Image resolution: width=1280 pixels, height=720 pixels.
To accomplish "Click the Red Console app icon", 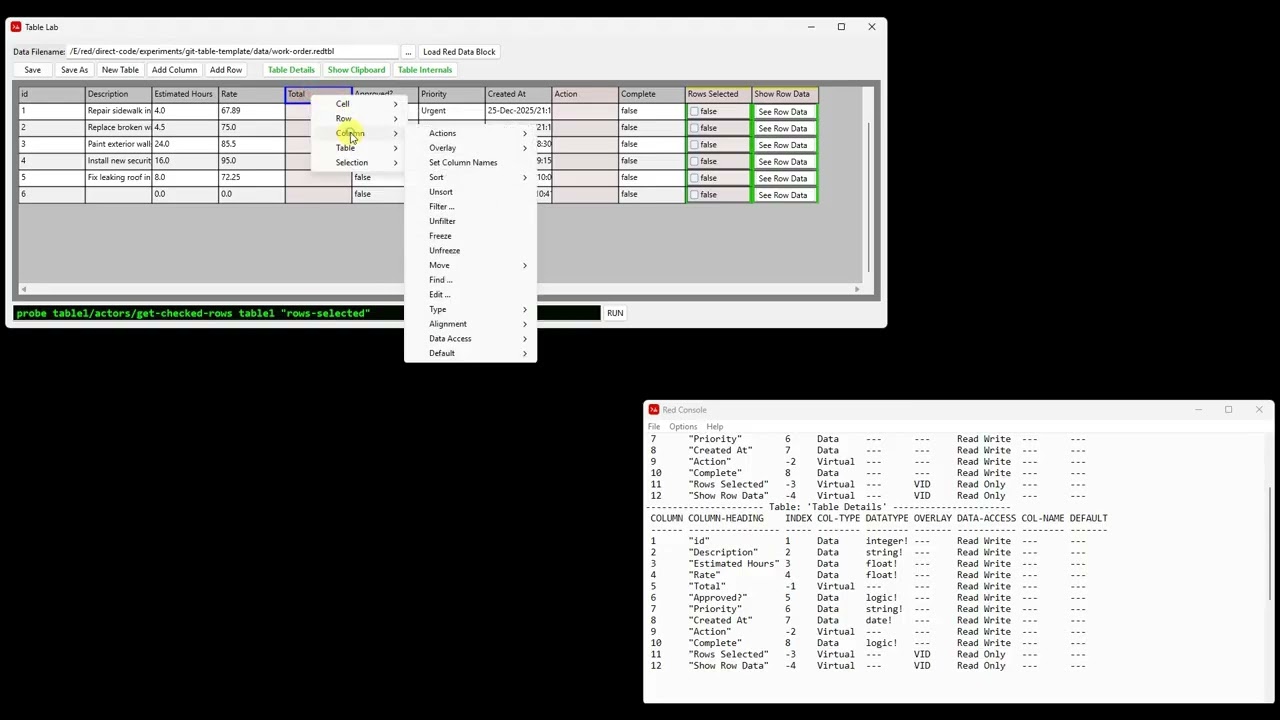I will click(x=654, y=410).
